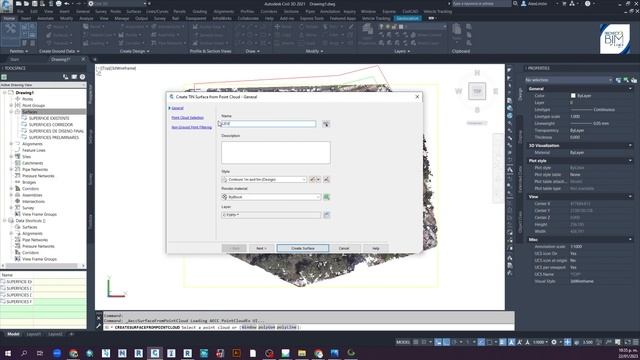Open the No selection dropdown in Properties
This screenshot has height=360, width=640.
coord(570,80)
